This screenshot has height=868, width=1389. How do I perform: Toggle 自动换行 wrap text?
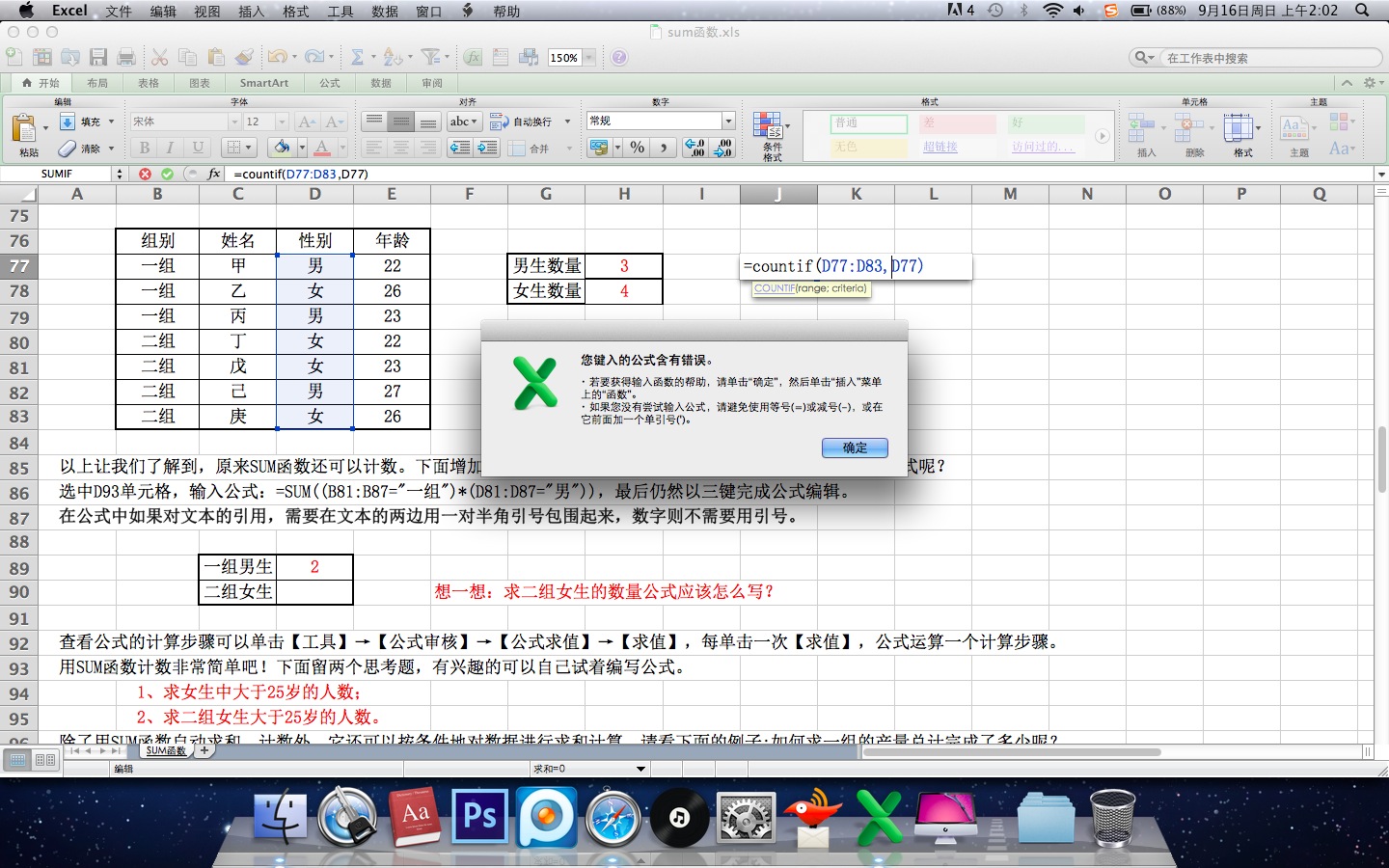(522, 122)
